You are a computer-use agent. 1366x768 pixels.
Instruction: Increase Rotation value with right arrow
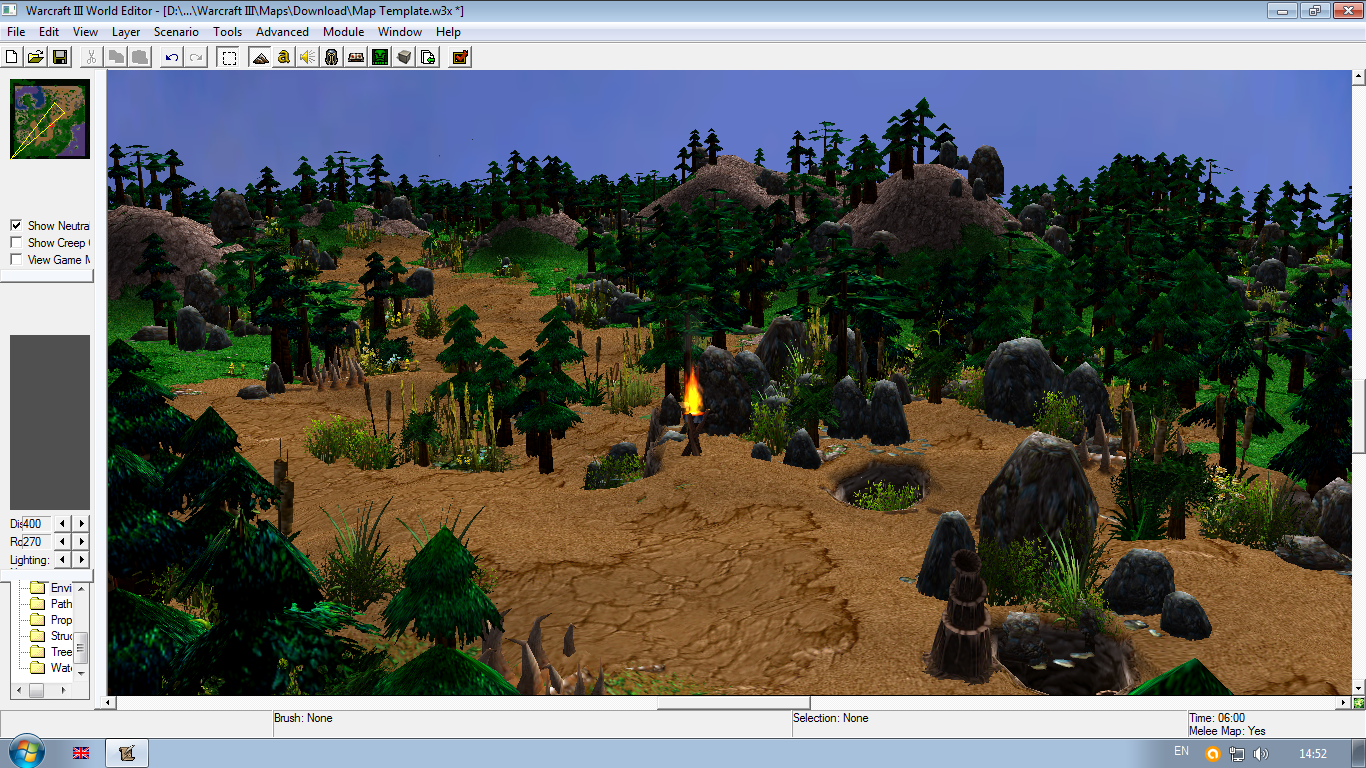tap(81, 541)
